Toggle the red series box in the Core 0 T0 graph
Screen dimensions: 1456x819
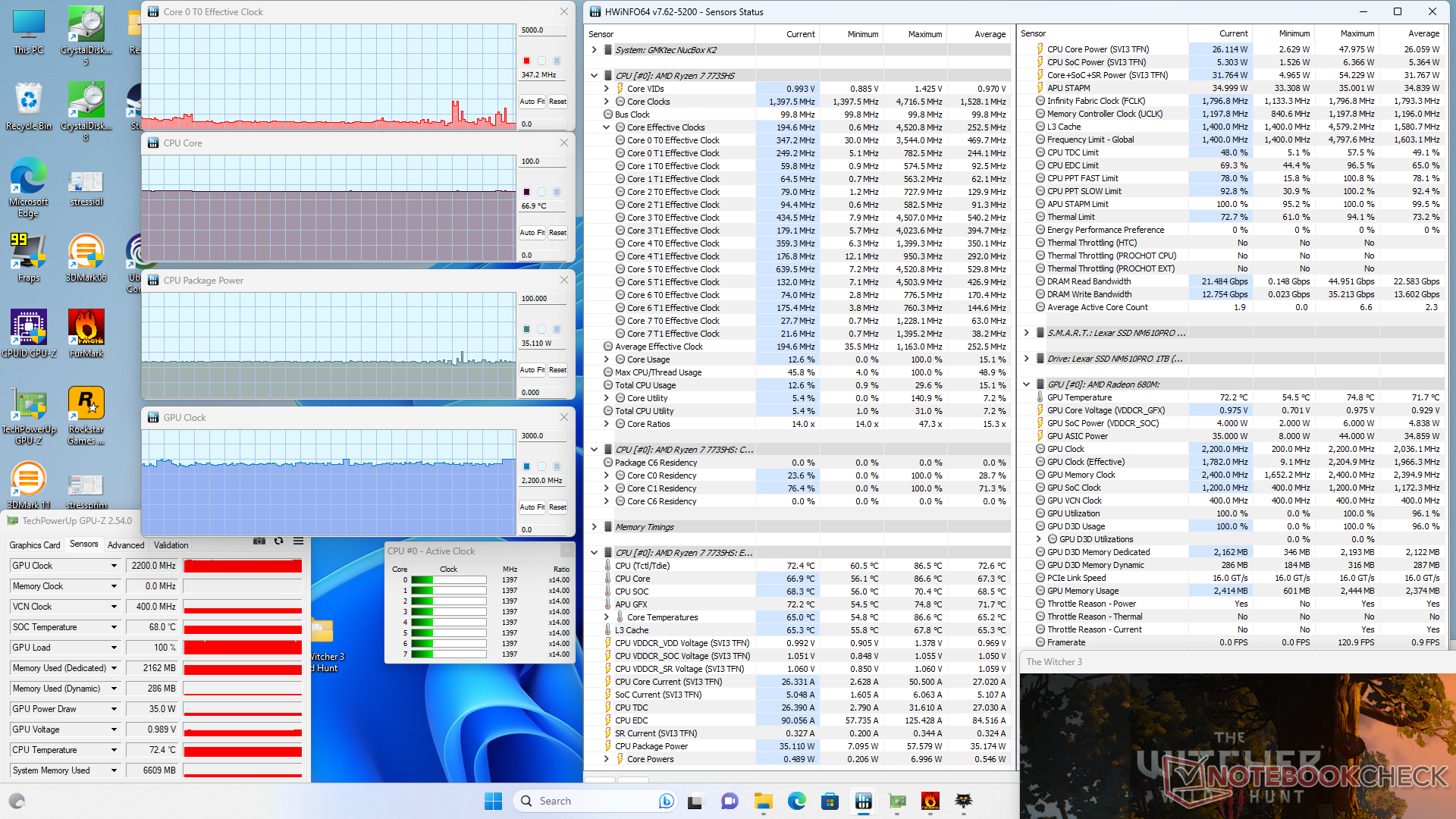point(526,61)
